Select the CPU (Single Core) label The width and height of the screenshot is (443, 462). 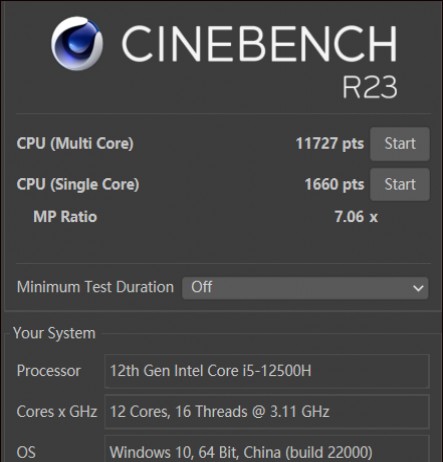coord(78,184)
